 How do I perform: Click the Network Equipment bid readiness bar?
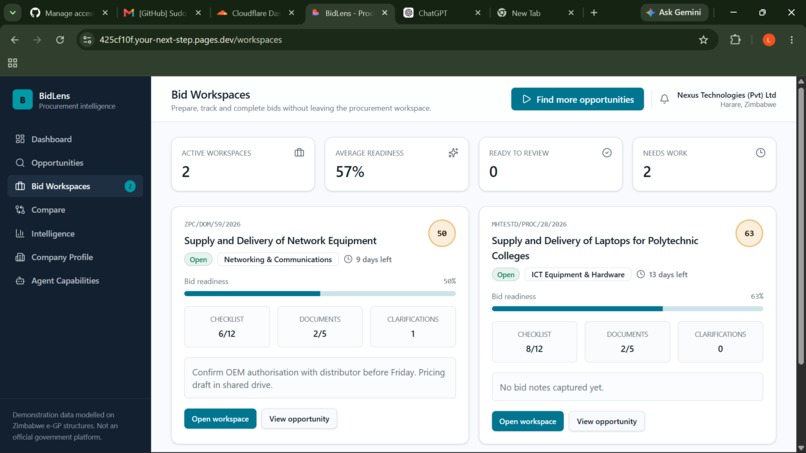pos(320,294)
